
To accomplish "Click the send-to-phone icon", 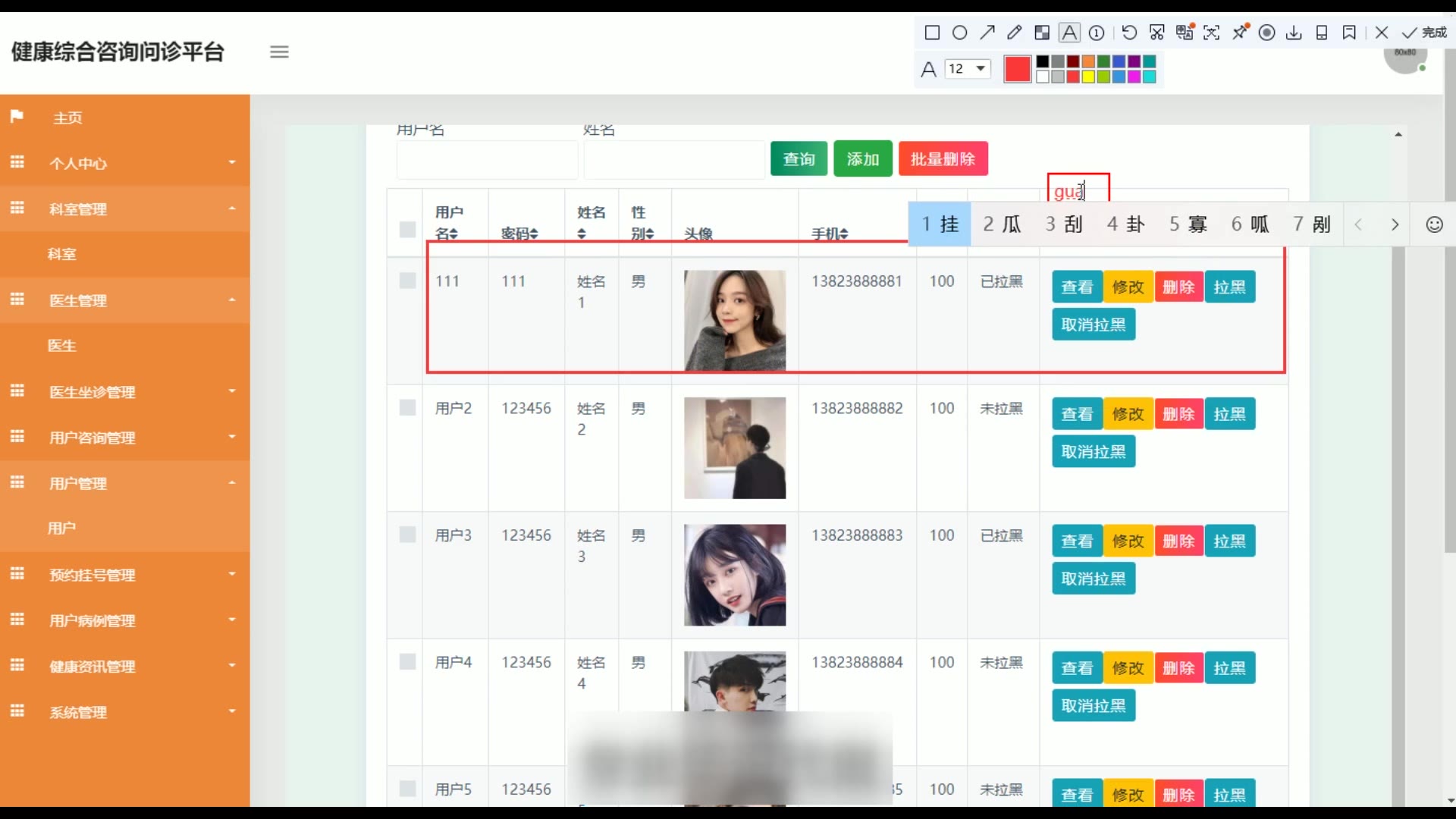I will pos(1322,33).
